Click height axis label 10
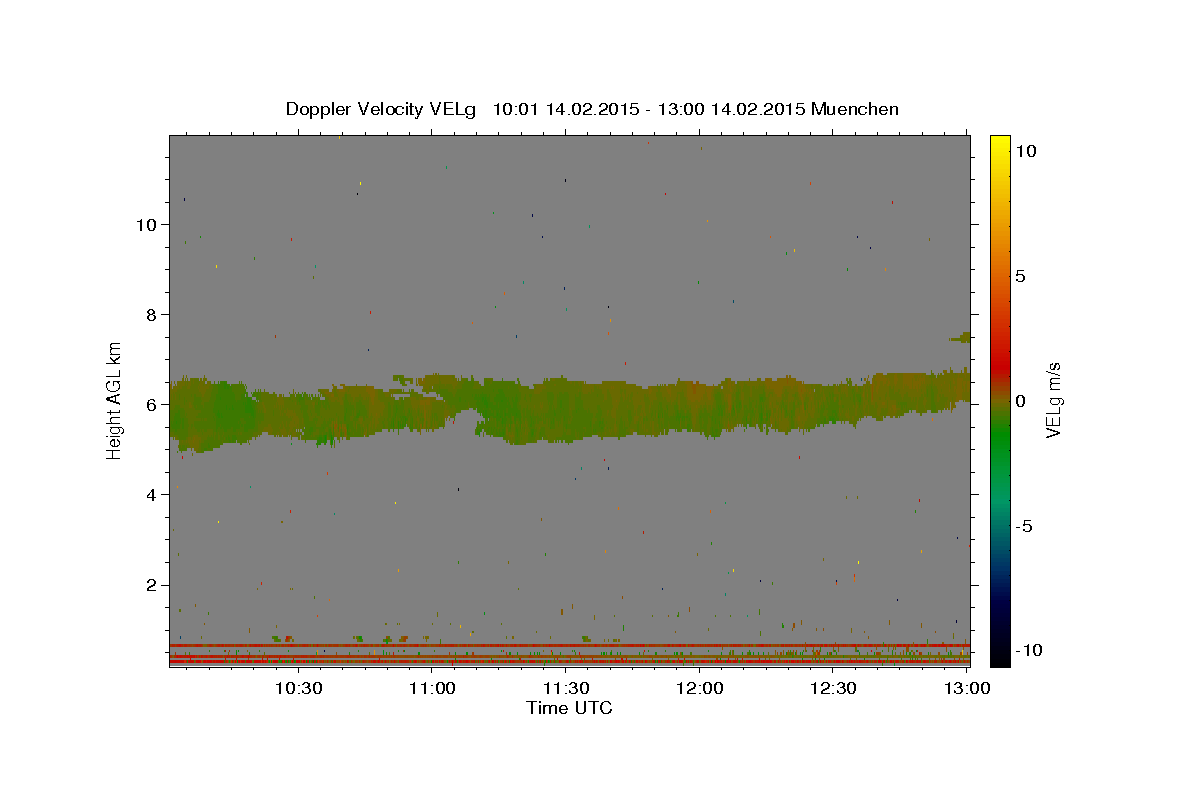Viewport: 1200px width, 800px height. click(146, 224)
